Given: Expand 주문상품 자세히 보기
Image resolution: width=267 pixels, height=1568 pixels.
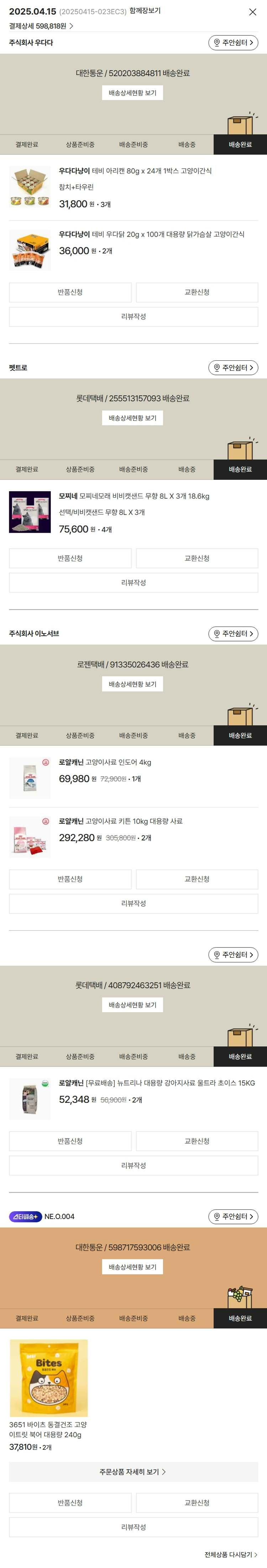Looking at the screenshot, I should coord(133,1472).
